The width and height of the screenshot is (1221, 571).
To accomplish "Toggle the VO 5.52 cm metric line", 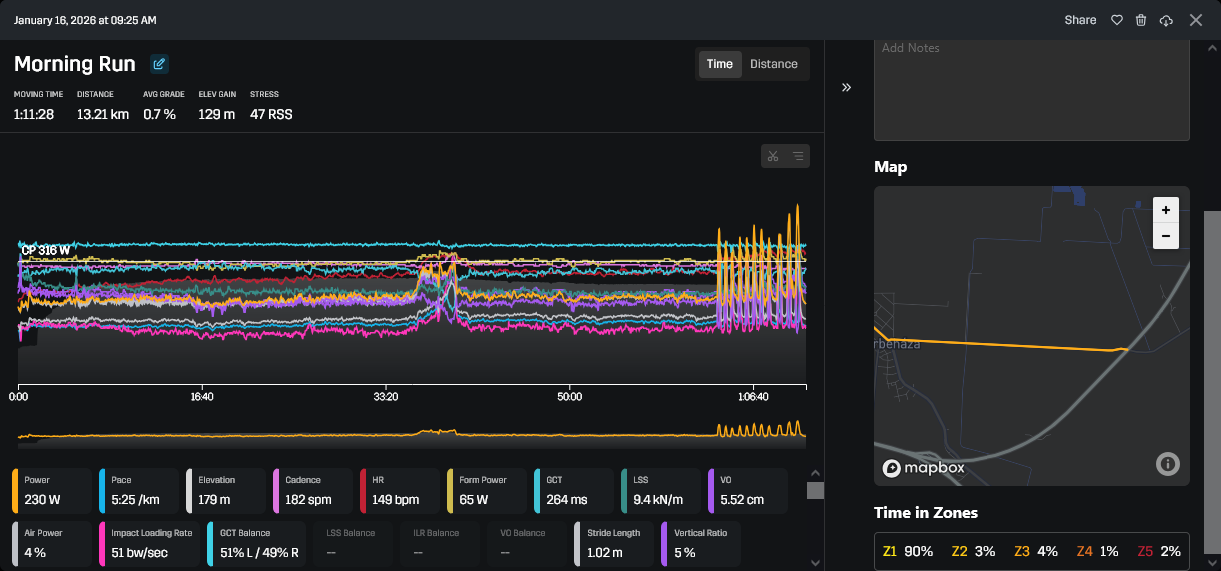I will click(x=747, y=491).
